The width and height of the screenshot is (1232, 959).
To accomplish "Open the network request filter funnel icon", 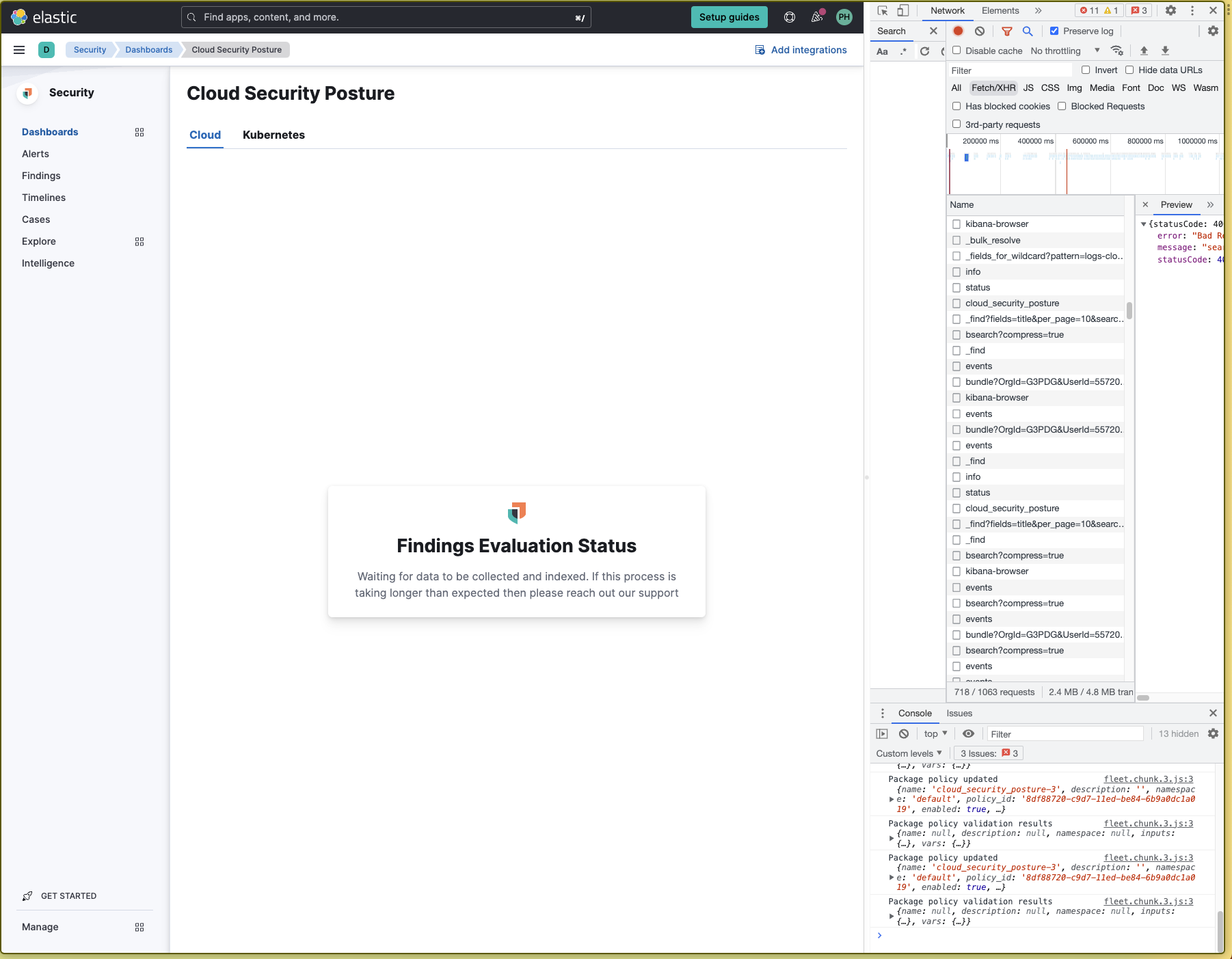I will click(1006, 31).
